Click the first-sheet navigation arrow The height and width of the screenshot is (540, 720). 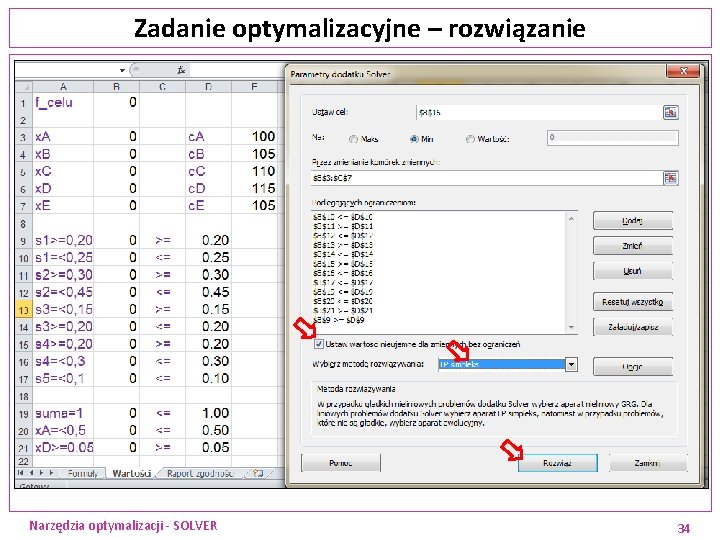point(20,472)
